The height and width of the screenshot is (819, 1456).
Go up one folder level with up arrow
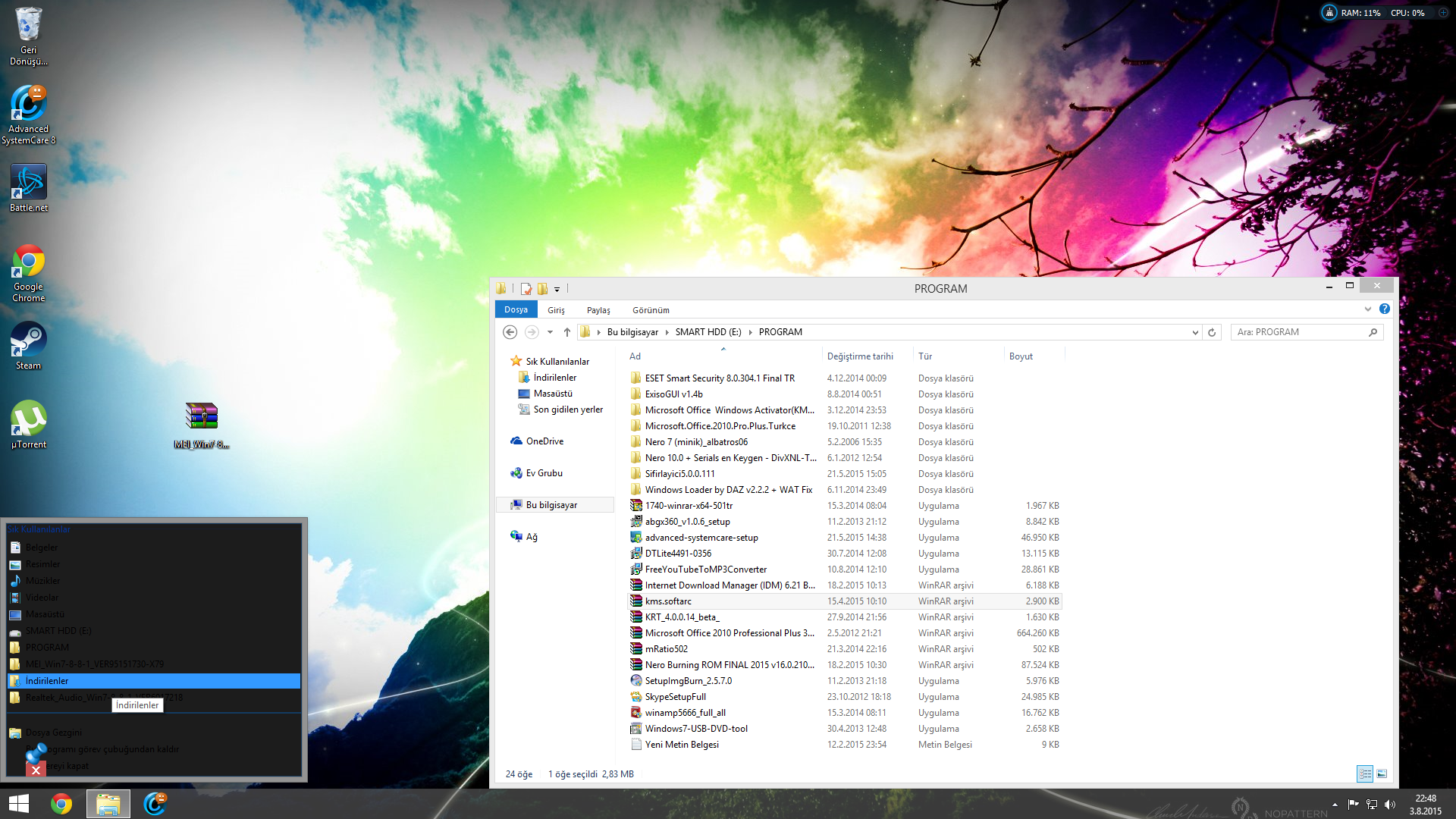tap(566, 332)
